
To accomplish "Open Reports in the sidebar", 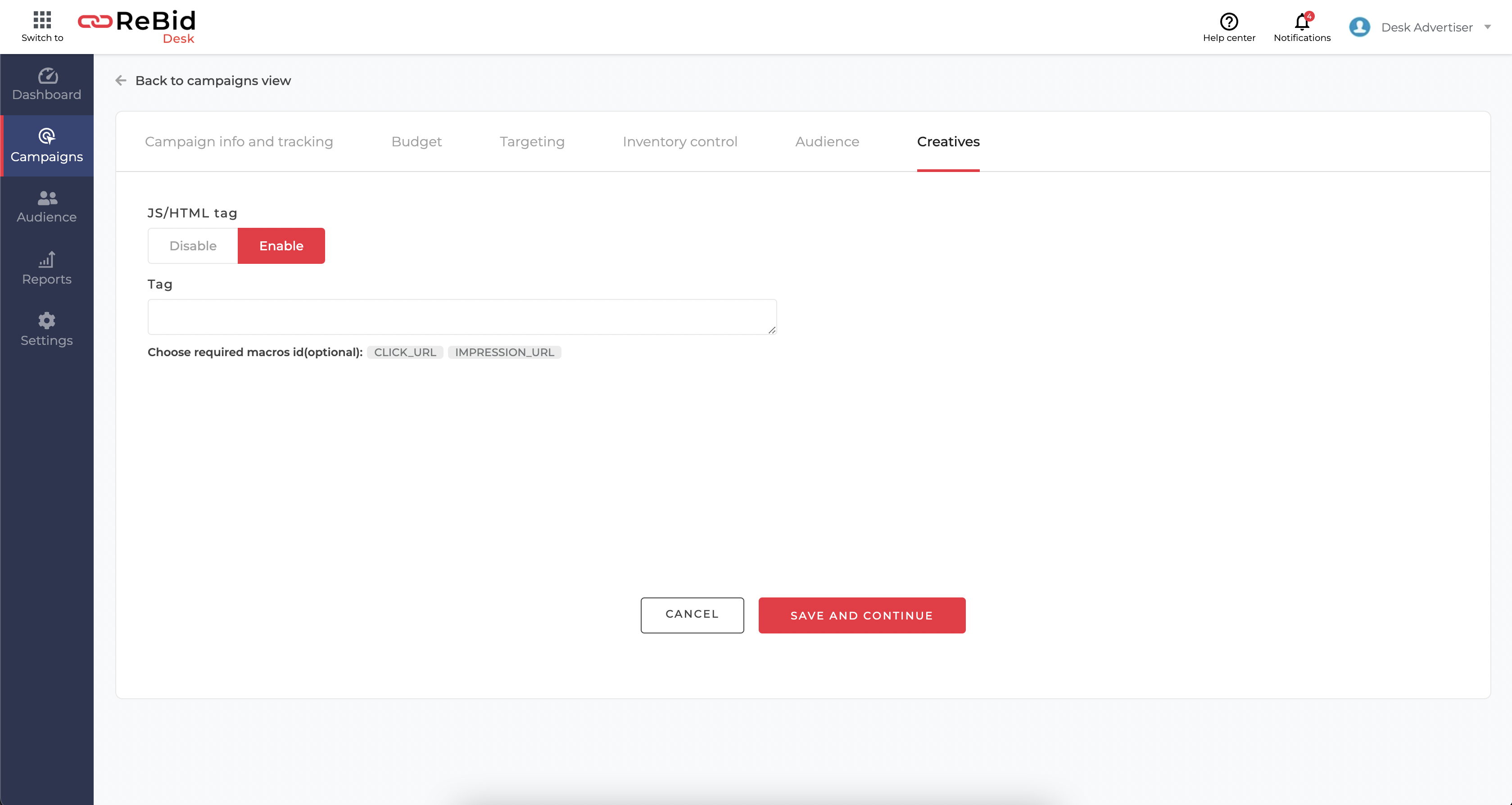I will point(47,269).
